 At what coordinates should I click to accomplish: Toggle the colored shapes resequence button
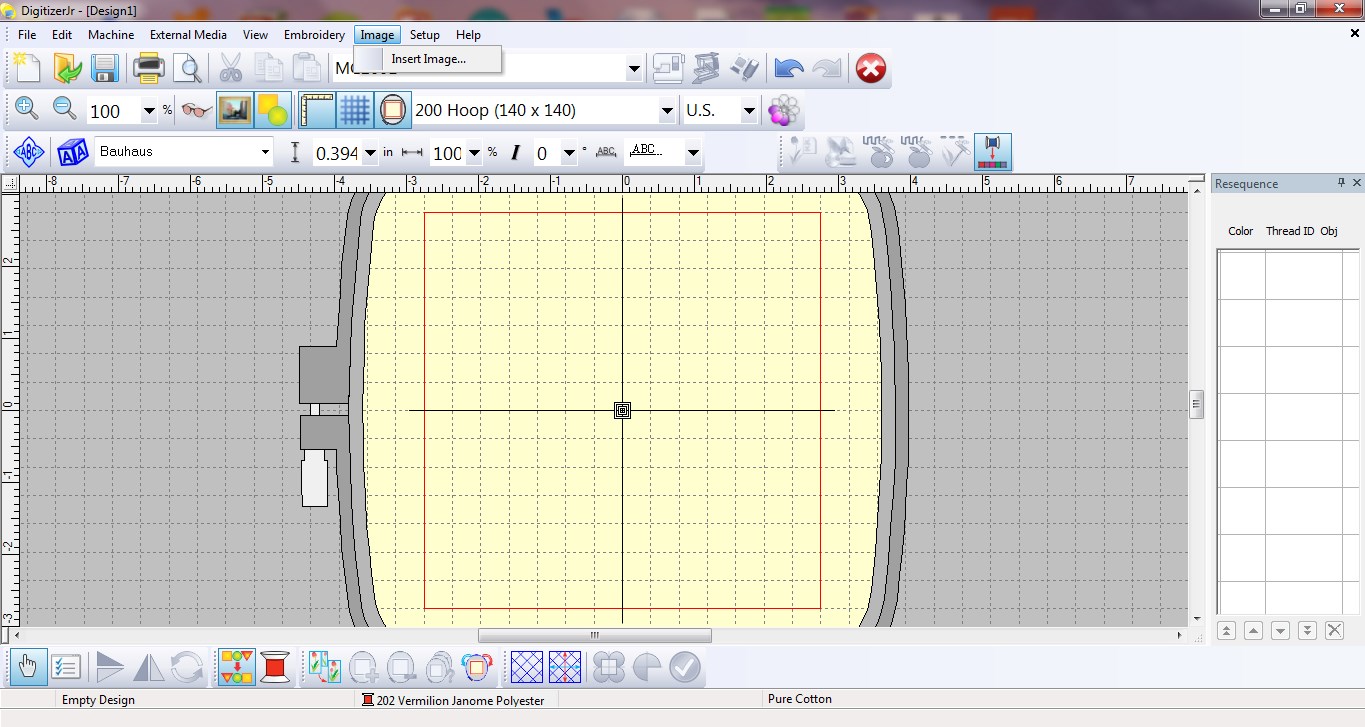tap(237, 667)
